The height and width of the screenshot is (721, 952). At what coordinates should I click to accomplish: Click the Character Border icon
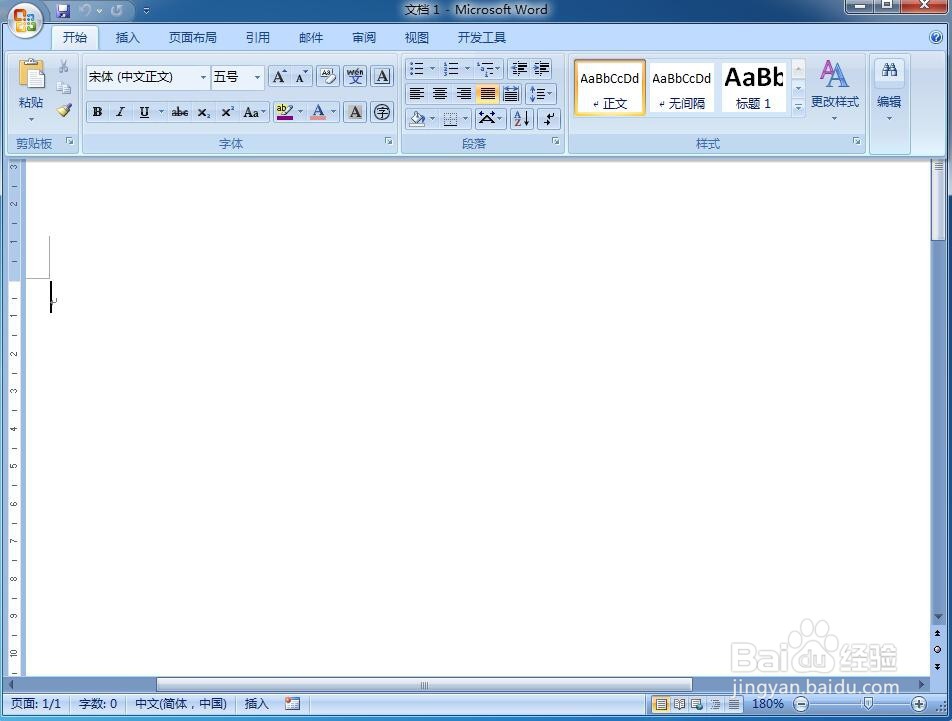(x=382, y=76)
